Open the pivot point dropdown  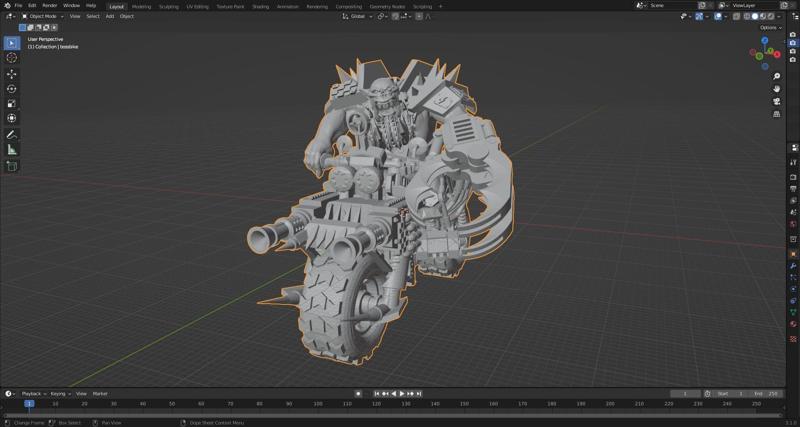[x=383, y=16]
